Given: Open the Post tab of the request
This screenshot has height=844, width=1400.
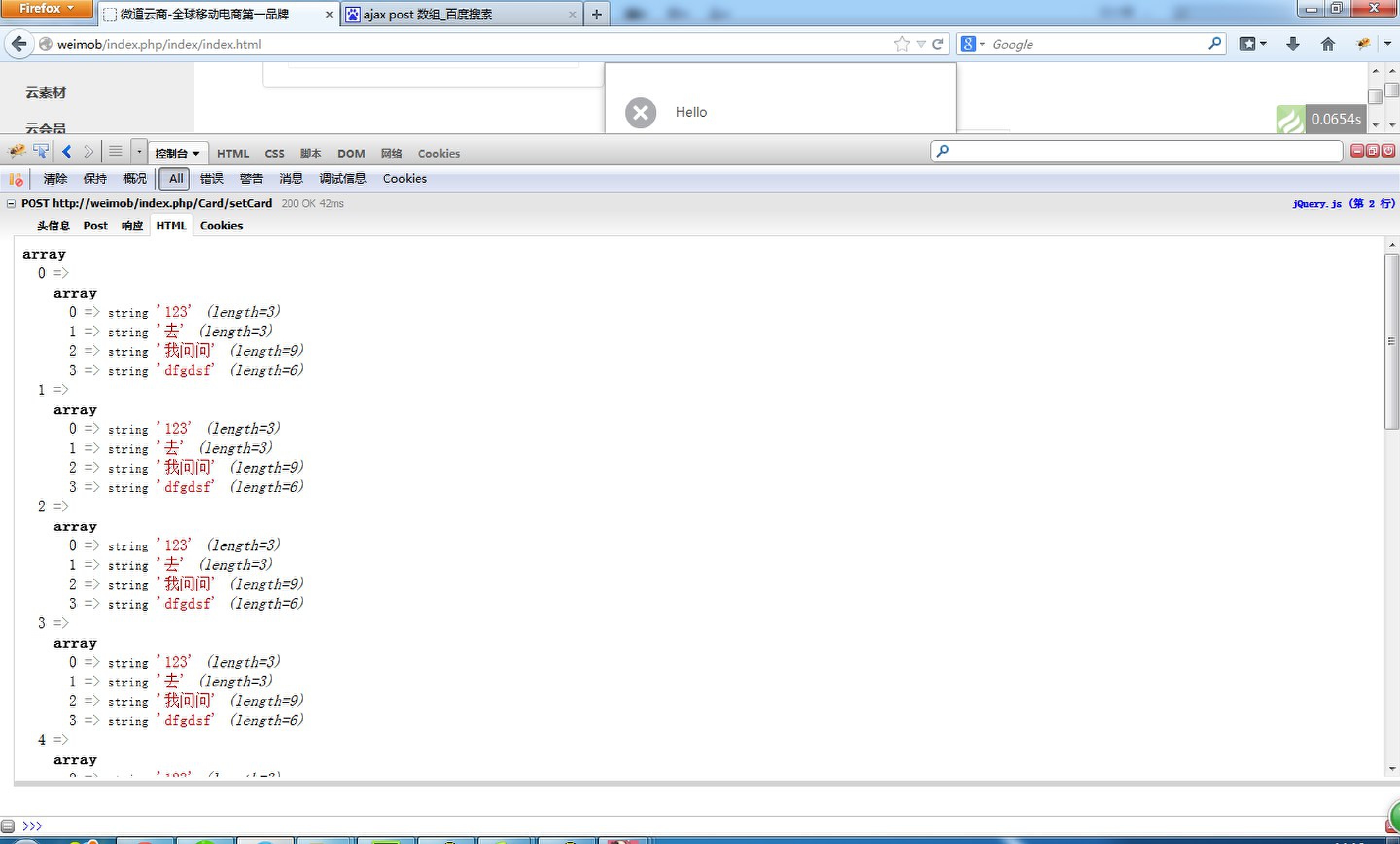Looking at the screenshot, I should point(95,226).
